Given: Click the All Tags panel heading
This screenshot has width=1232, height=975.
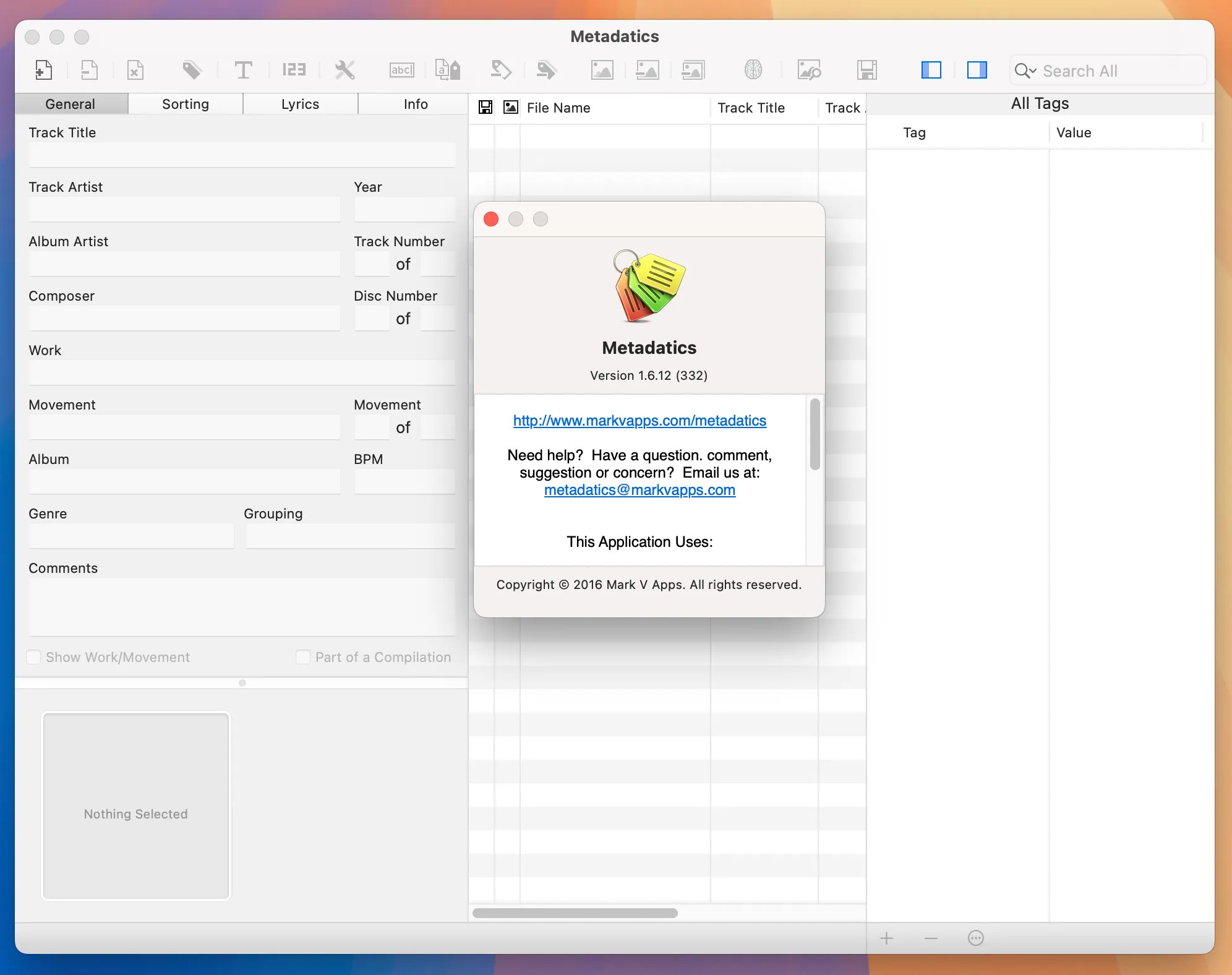Looking at the screenshot, I should (x=1040, y=103).
